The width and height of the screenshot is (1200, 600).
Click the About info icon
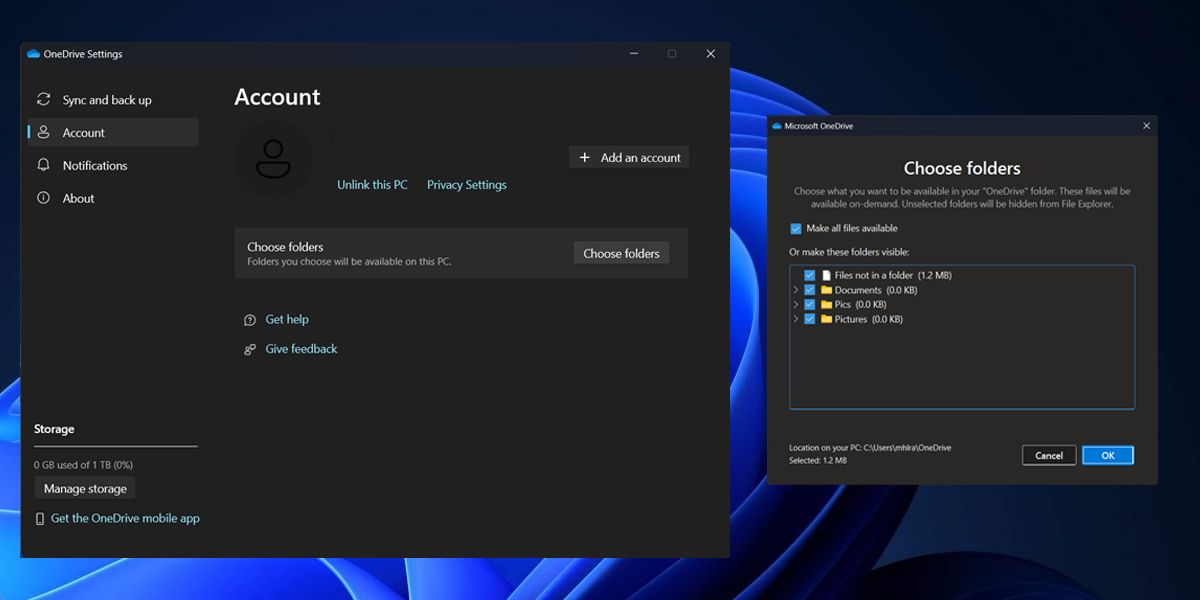[x=43, y=199]
